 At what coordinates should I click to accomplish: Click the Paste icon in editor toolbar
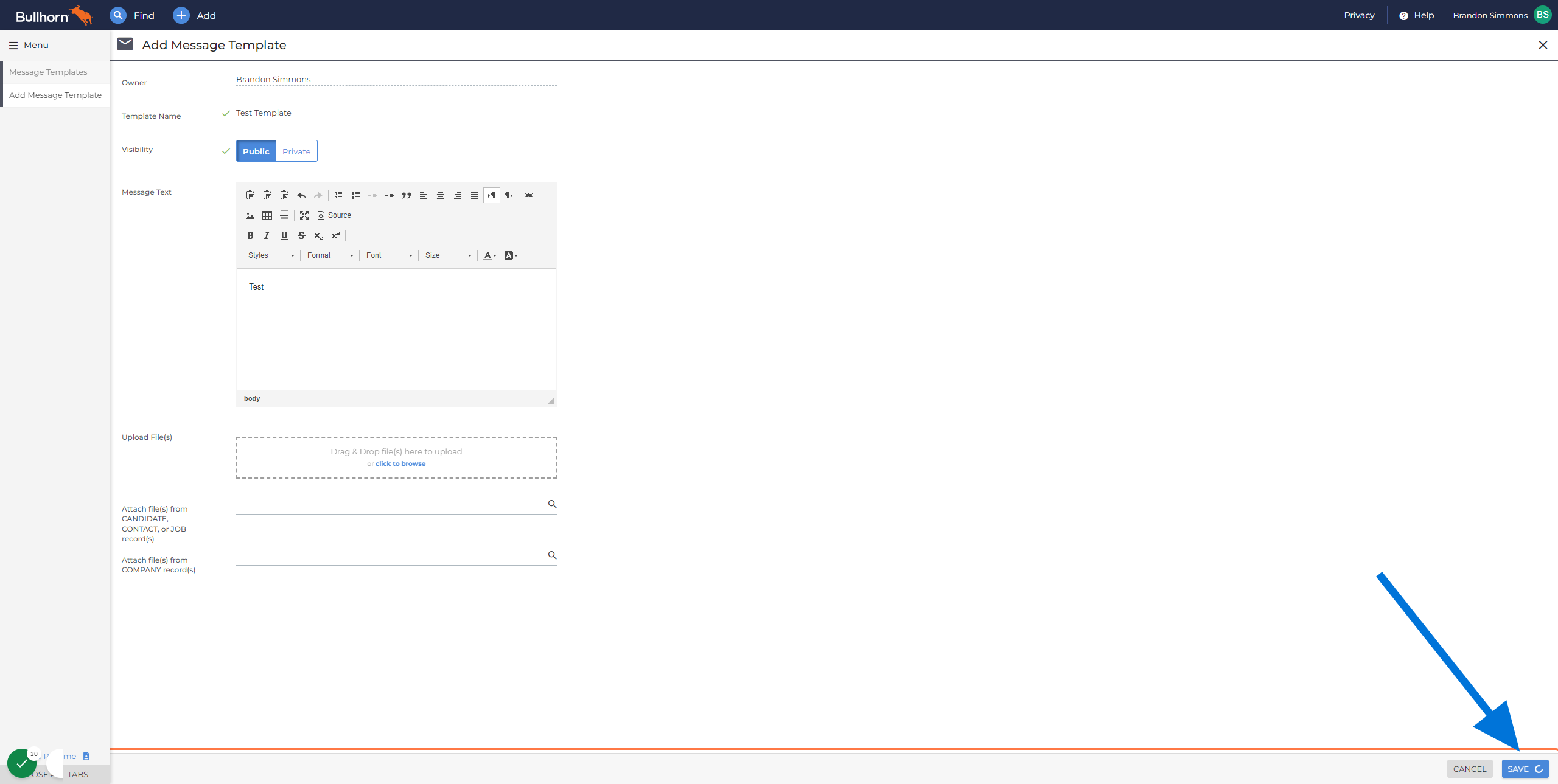tap(250, 195)
